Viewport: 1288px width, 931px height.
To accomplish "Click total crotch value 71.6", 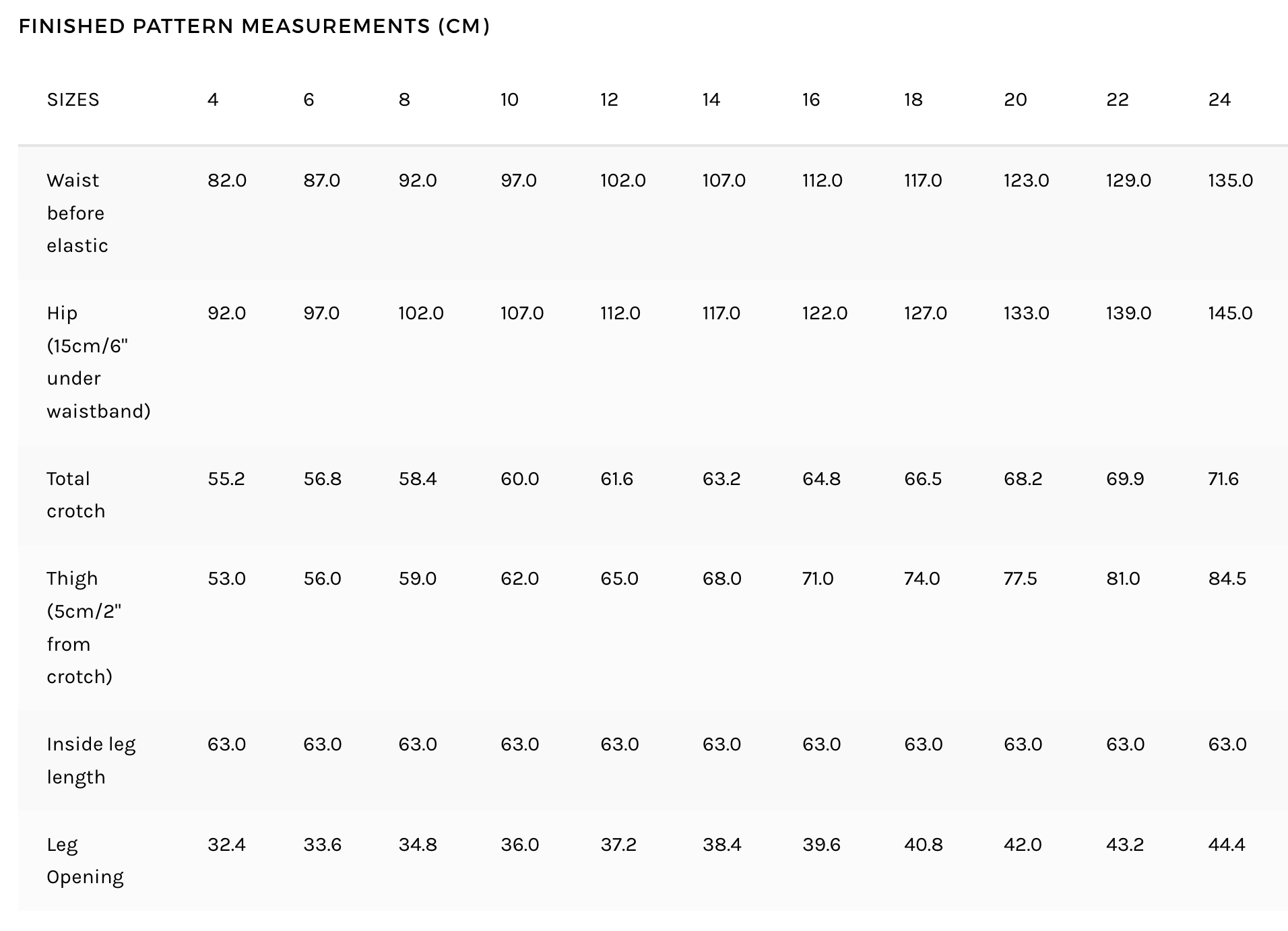I will [x=1223, y=479].
